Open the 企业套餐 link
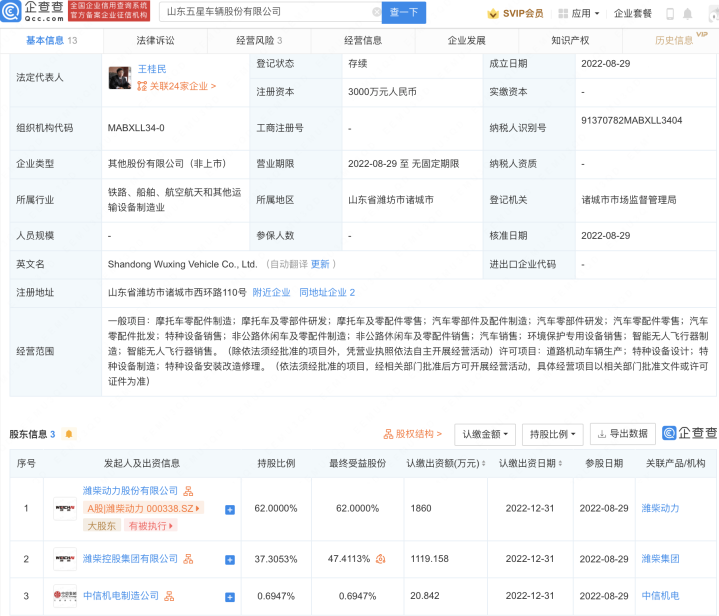The image size is (719, 616). [x=633, y=14]
